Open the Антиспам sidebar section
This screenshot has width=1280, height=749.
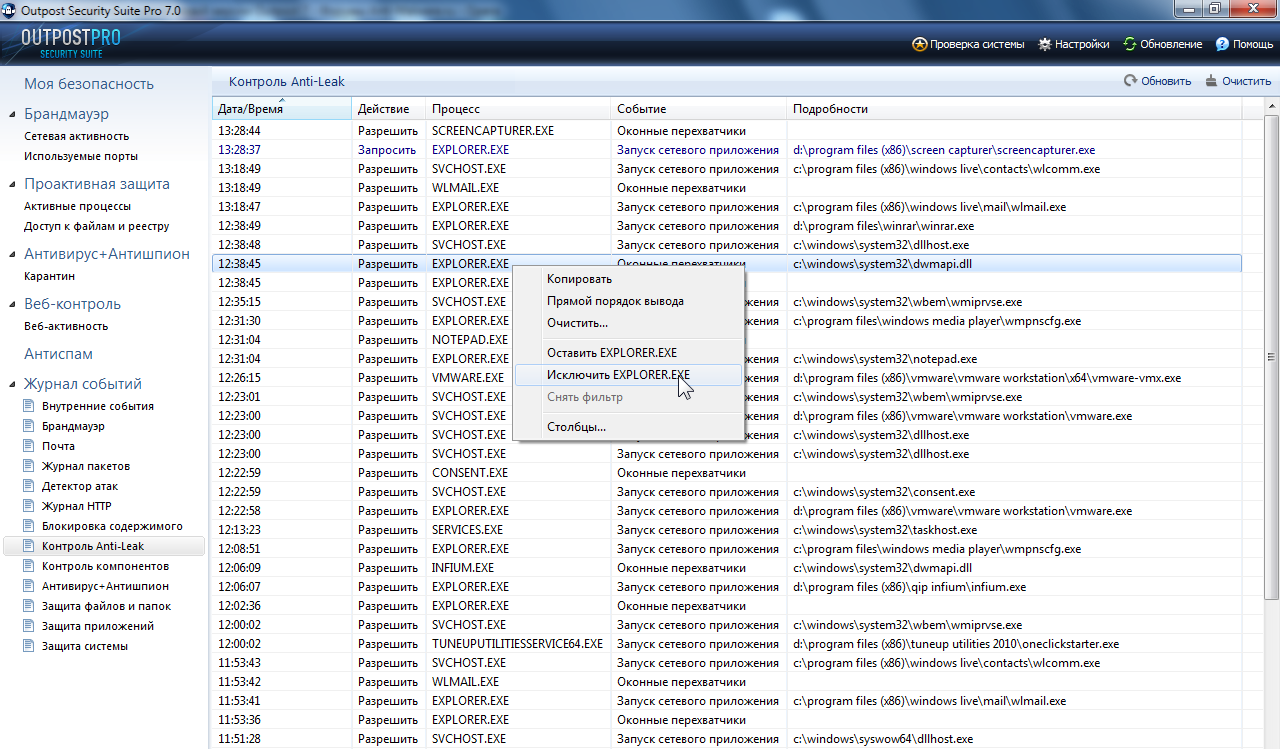point(58,354)
